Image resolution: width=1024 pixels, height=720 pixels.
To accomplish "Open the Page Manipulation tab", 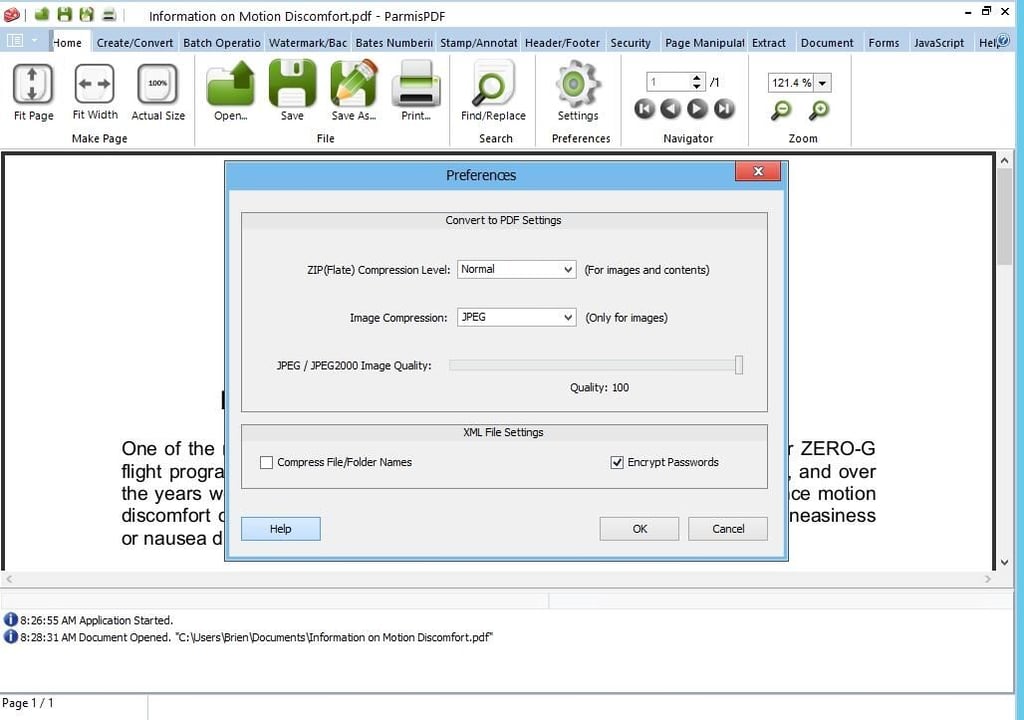I will [x=705, y=42].
